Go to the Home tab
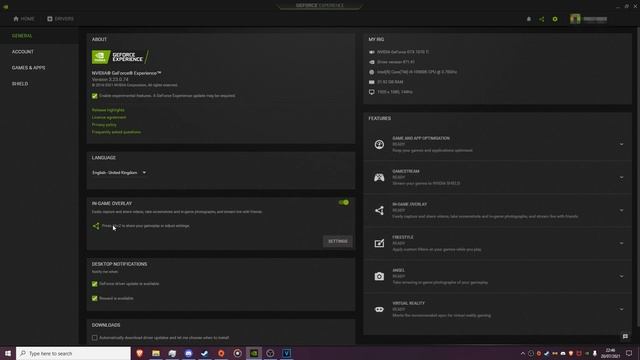Viewport: 640px width, 360px height. point(24,19)
